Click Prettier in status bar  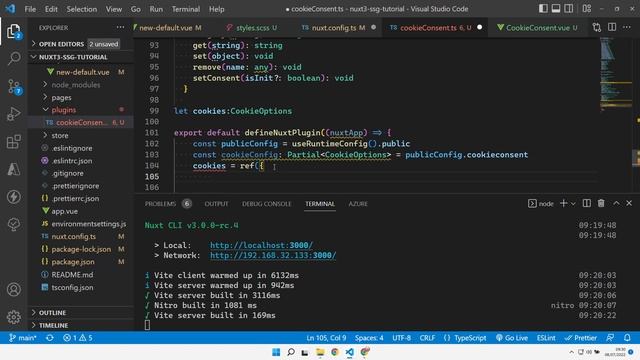581,338
